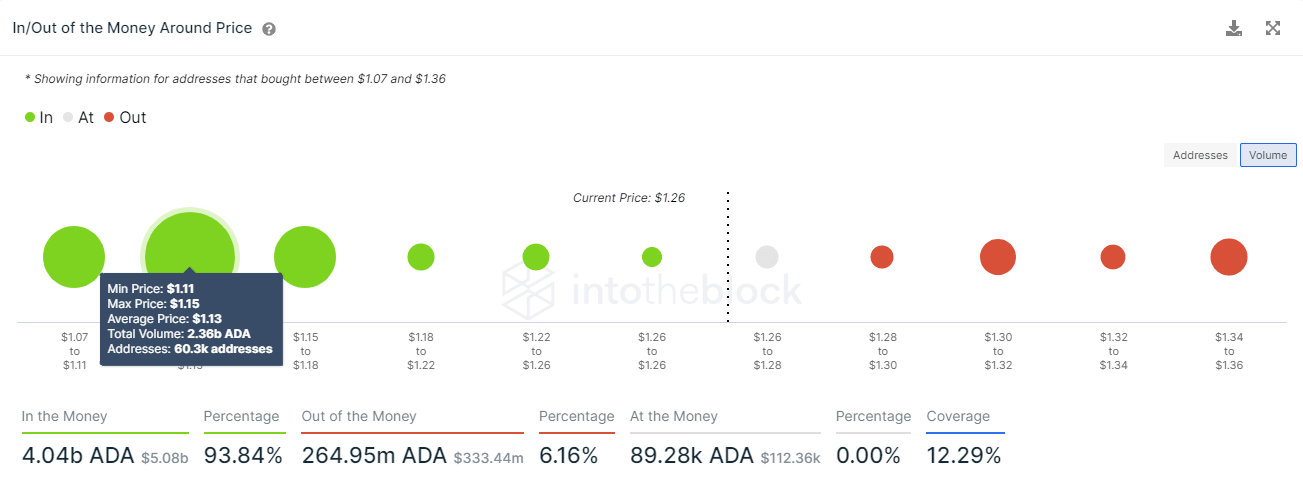Toggle the gray At legend item
The width and height of the screenshot is (1303, 497).
[x=78, y=117]
